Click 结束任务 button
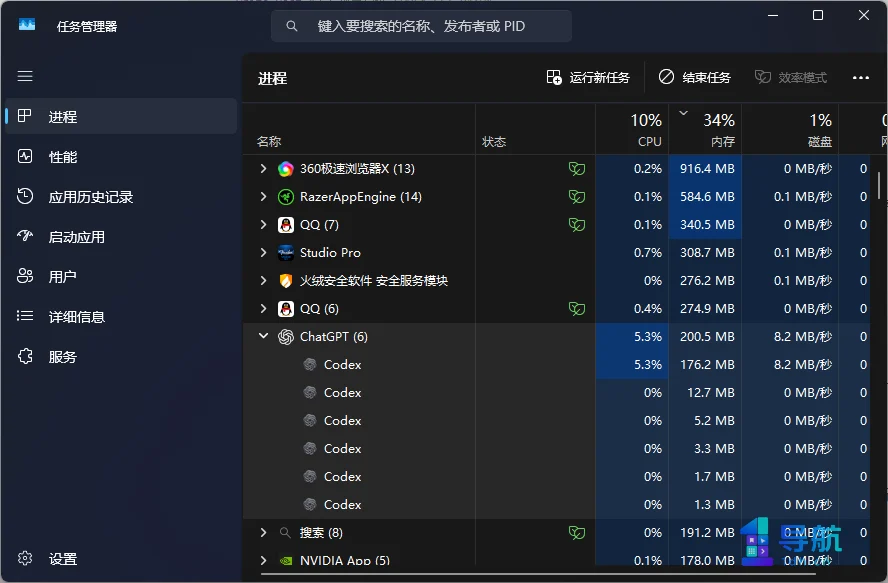Screen dimensions: 888x583 coord(695,78)
